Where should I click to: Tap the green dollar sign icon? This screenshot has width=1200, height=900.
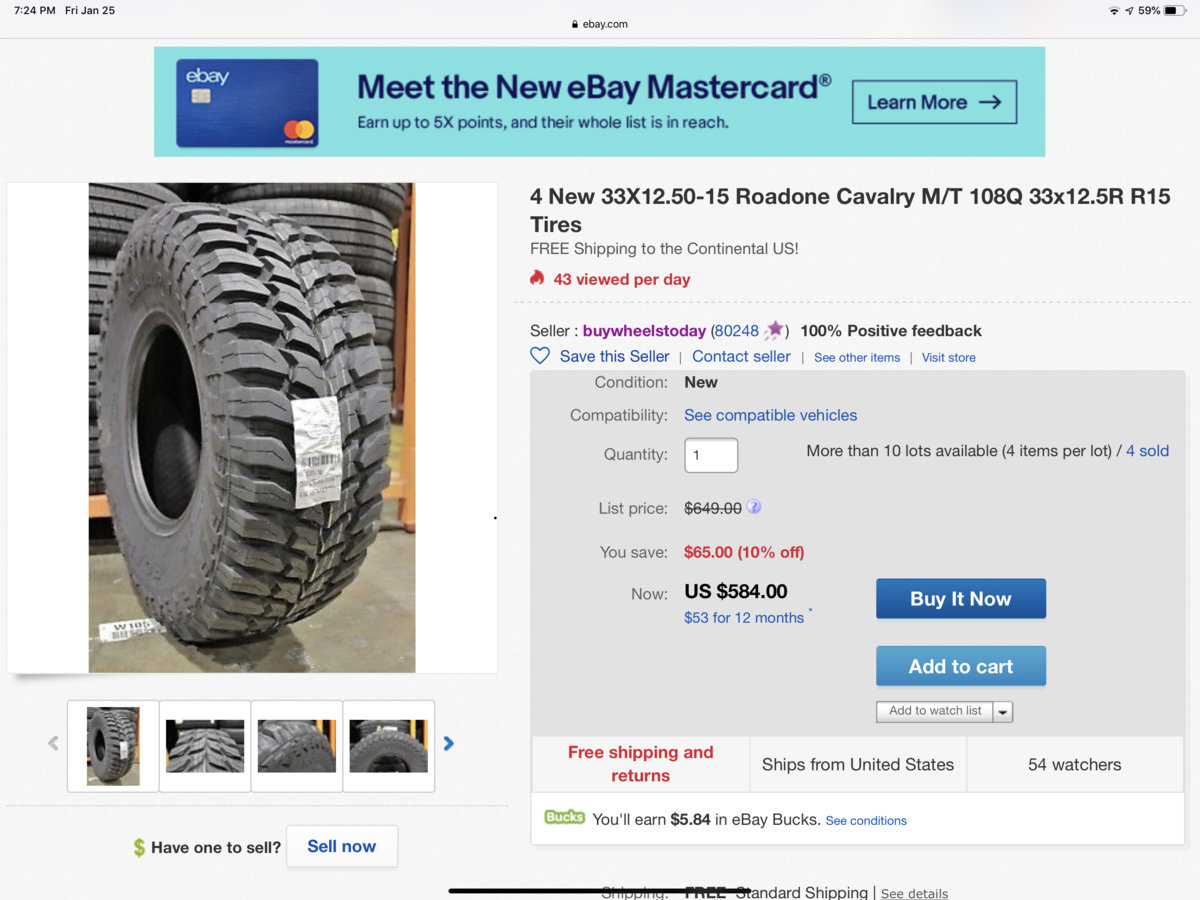click(139, 847)
